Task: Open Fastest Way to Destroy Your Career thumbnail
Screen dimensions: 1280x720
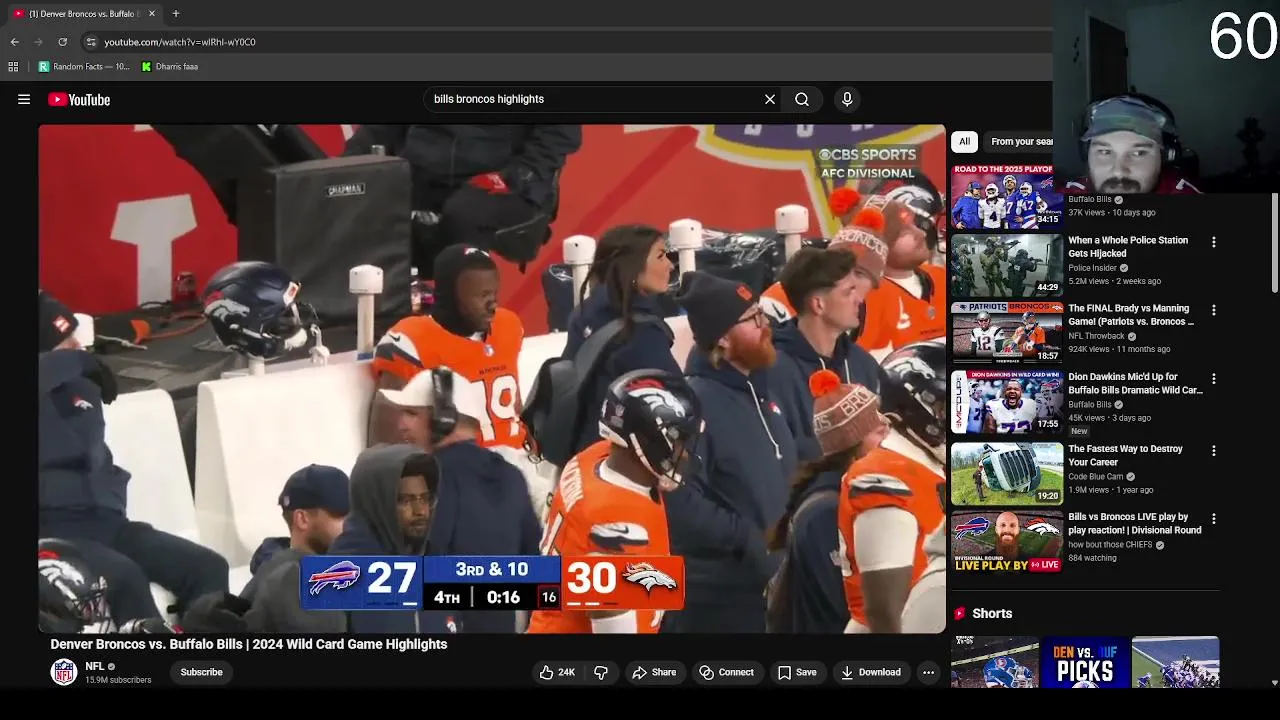Action: click(1007, 472)
